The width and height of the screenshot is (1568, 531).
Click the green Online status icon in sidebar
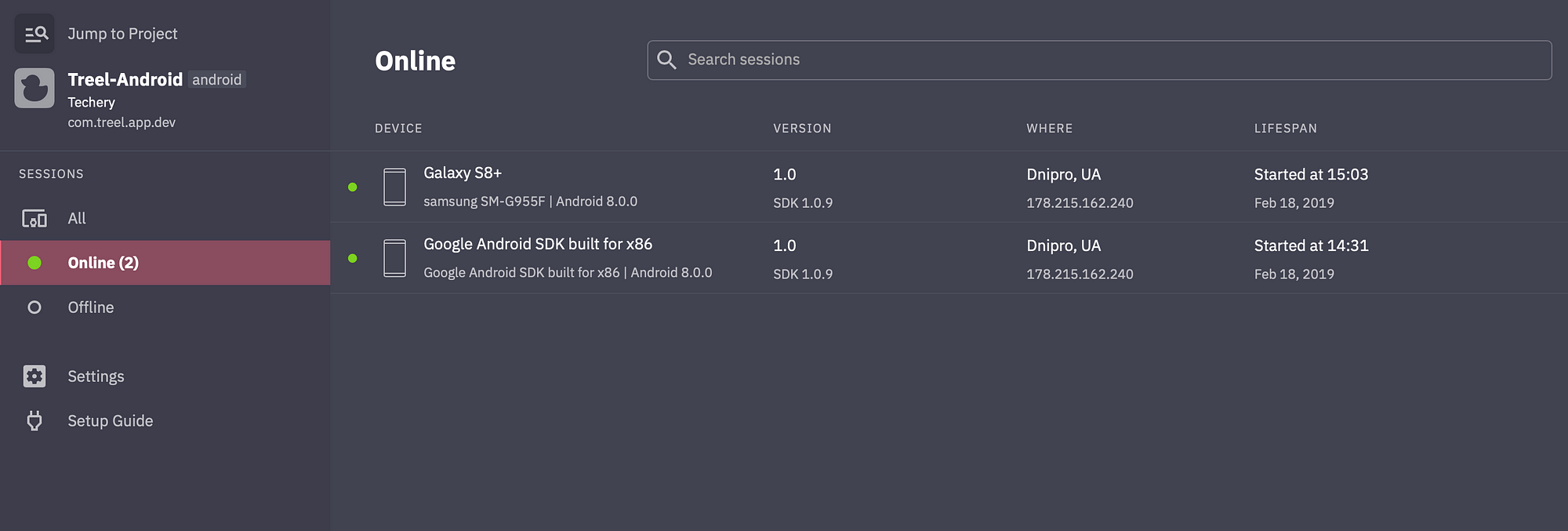[x=34, y=263]
